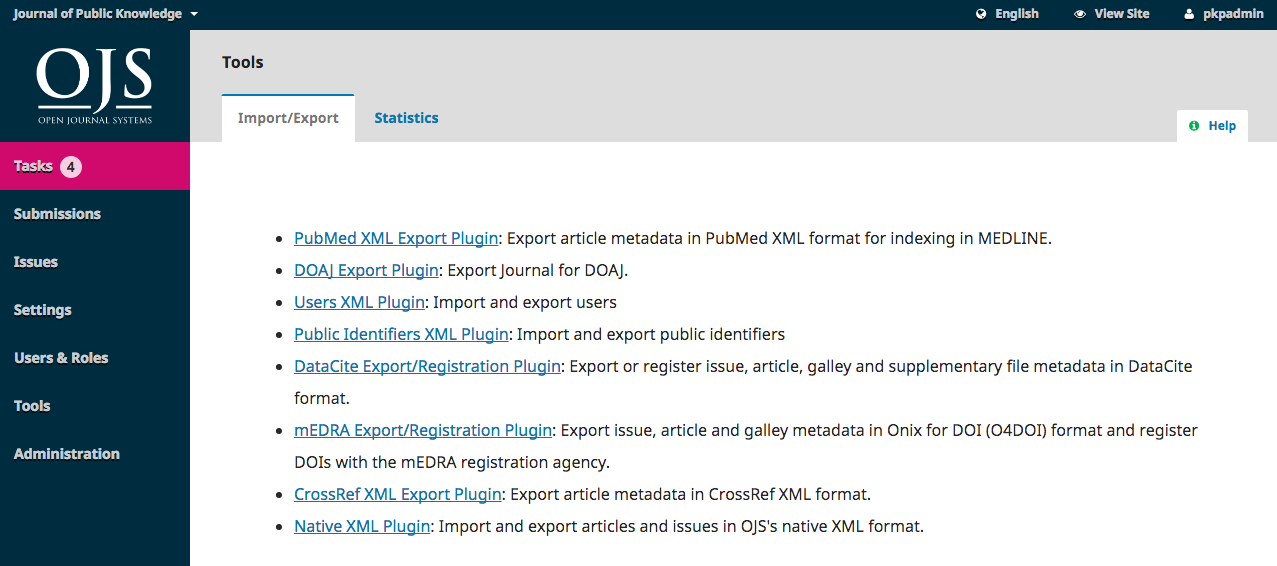This screenshot has width=1277, height=566.
Task: Click the OJS Open Journal Systems logo
Action: pyautogui.click(x=95, y=86)
